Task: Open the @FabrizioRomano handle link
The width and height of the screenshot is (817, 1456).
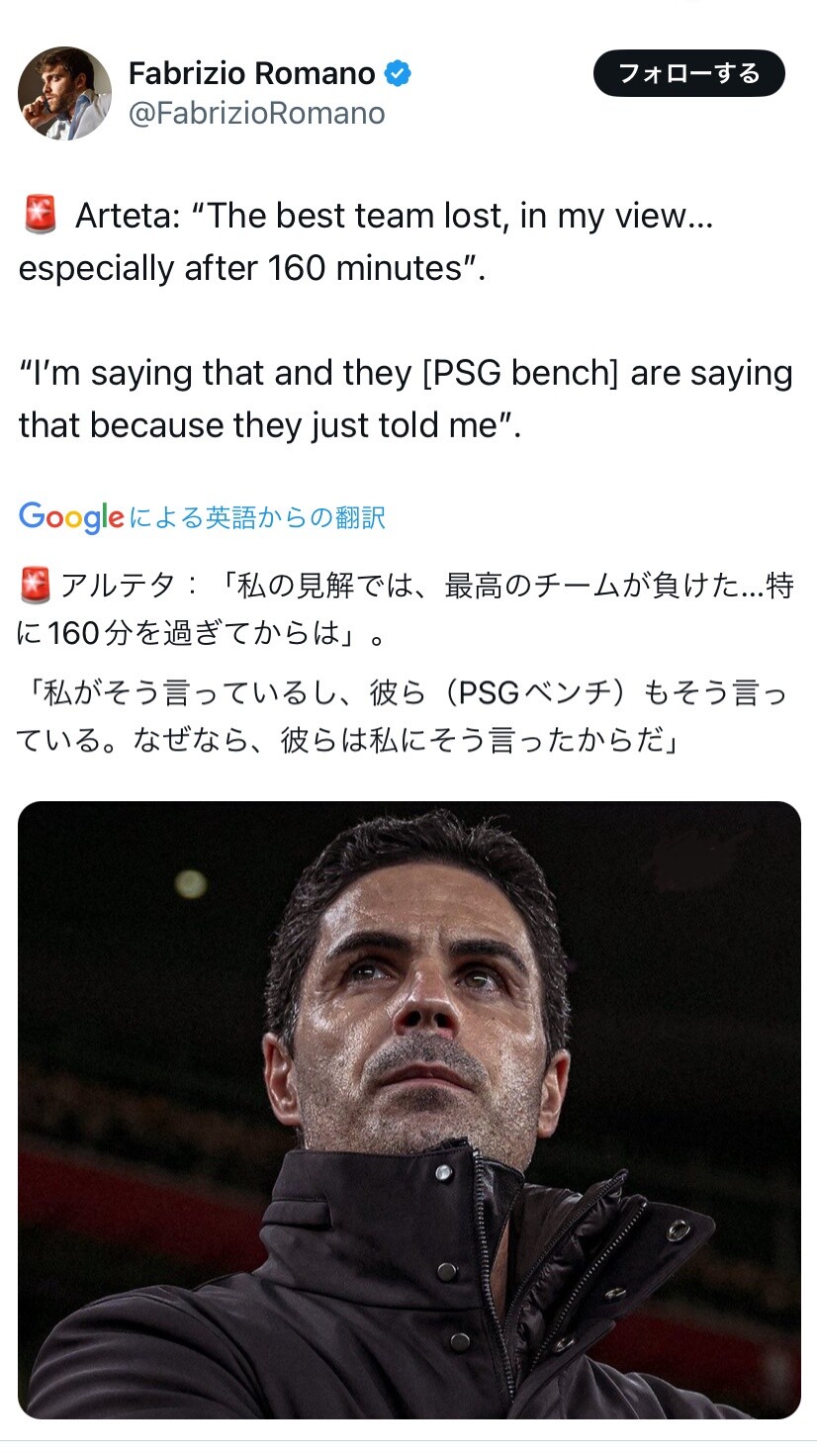Action: click(x=256, y=114)
